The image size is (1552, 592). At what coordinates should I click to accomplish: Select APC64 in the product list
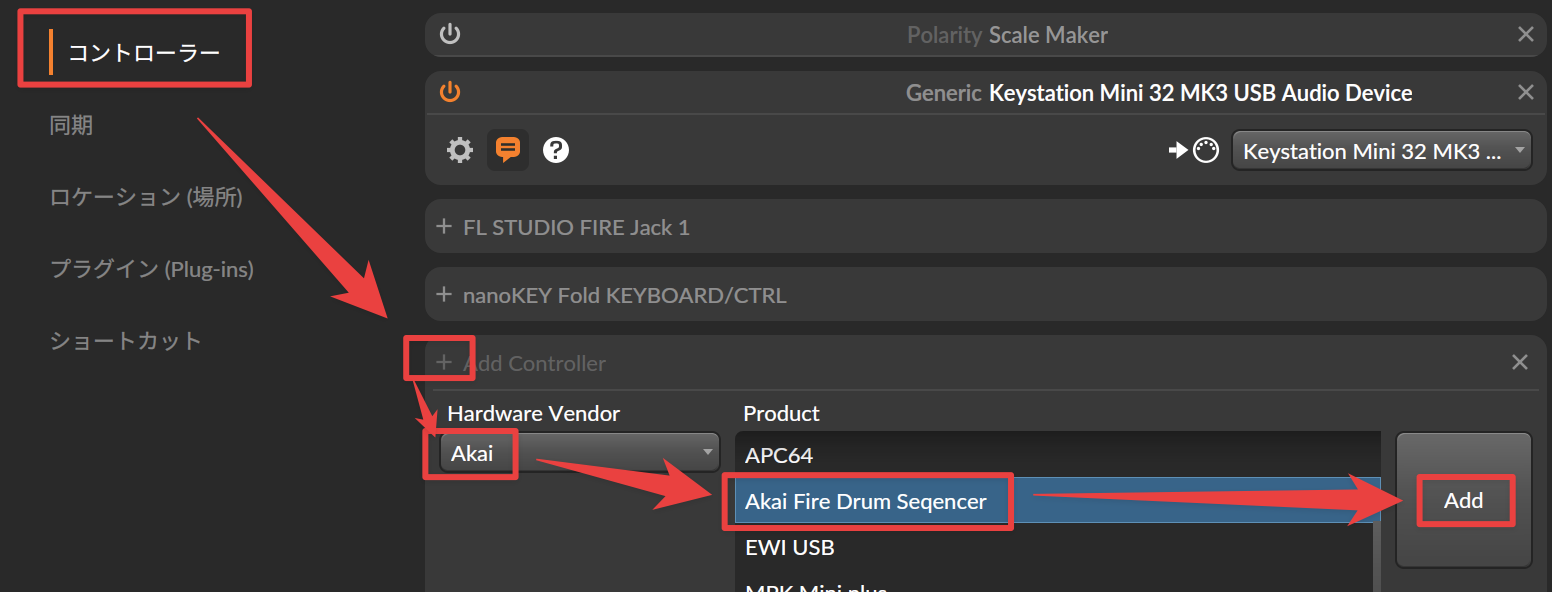tap(779, 456)
